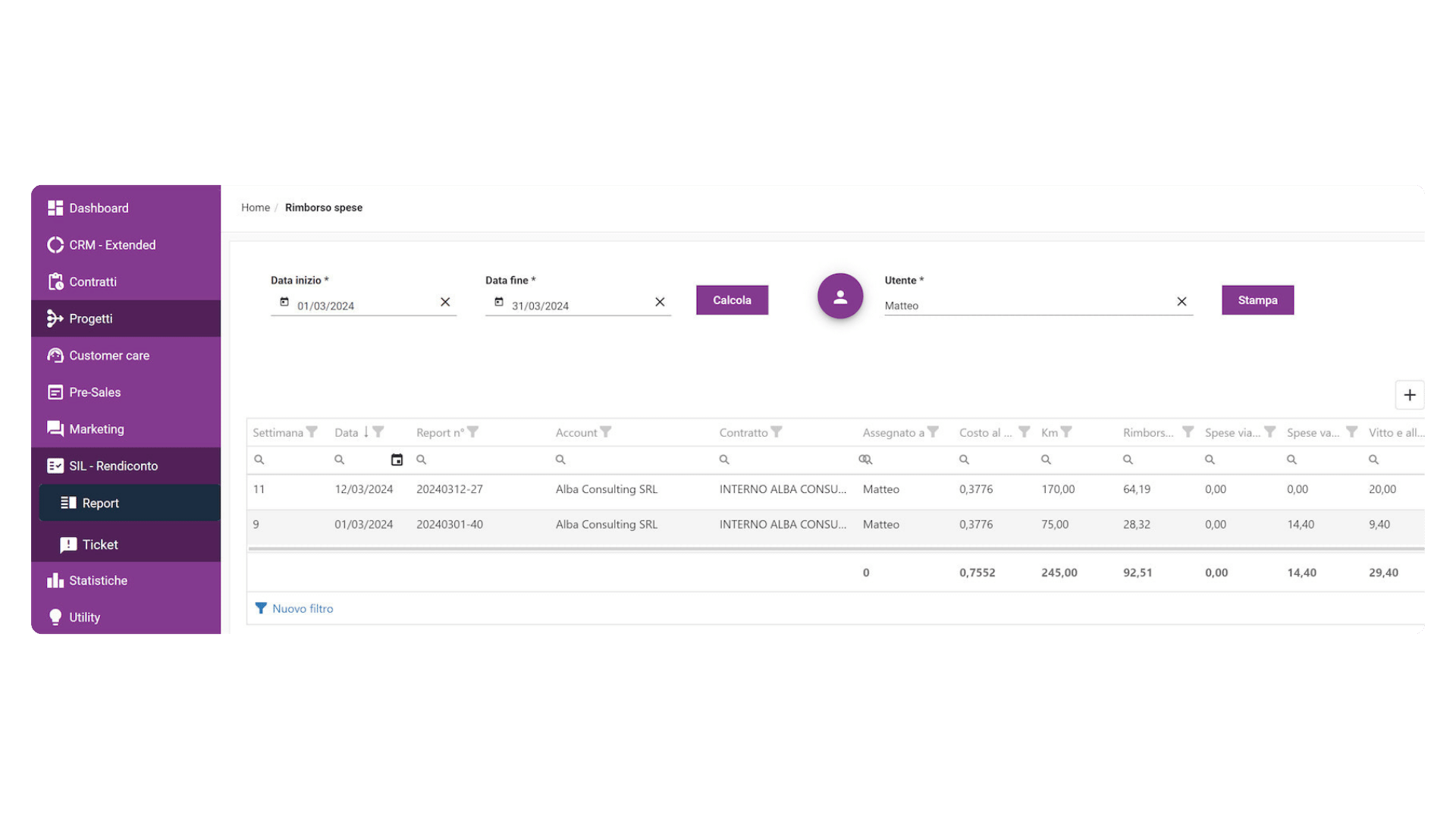This screenshot has width=1456, height=819.
Task: Open calendar icon for Data inizio
Action: pyautogui.click(x=284, y=302)
